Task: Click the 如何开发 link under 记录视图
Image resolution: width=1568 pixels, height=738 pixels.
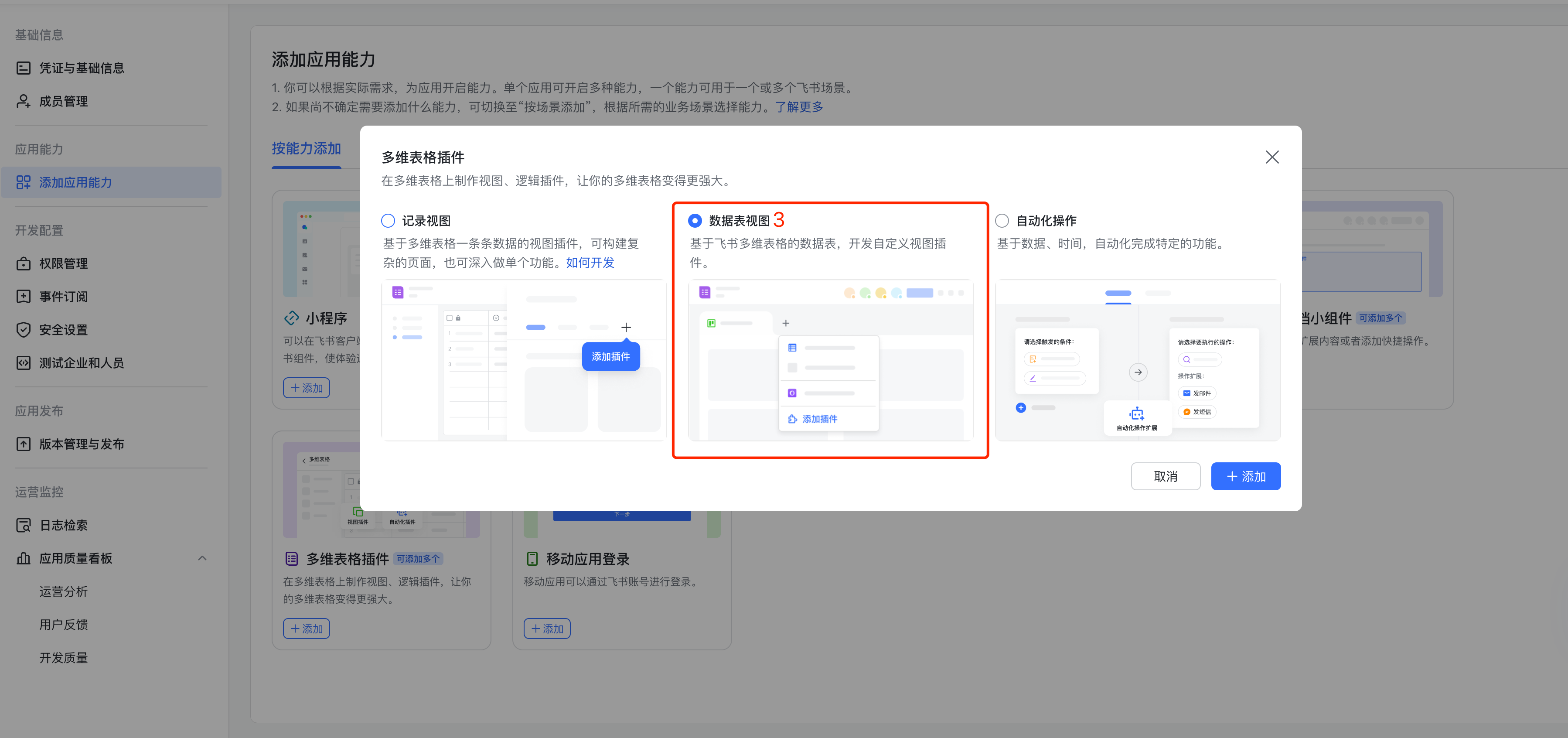Action: coord(589,263)
